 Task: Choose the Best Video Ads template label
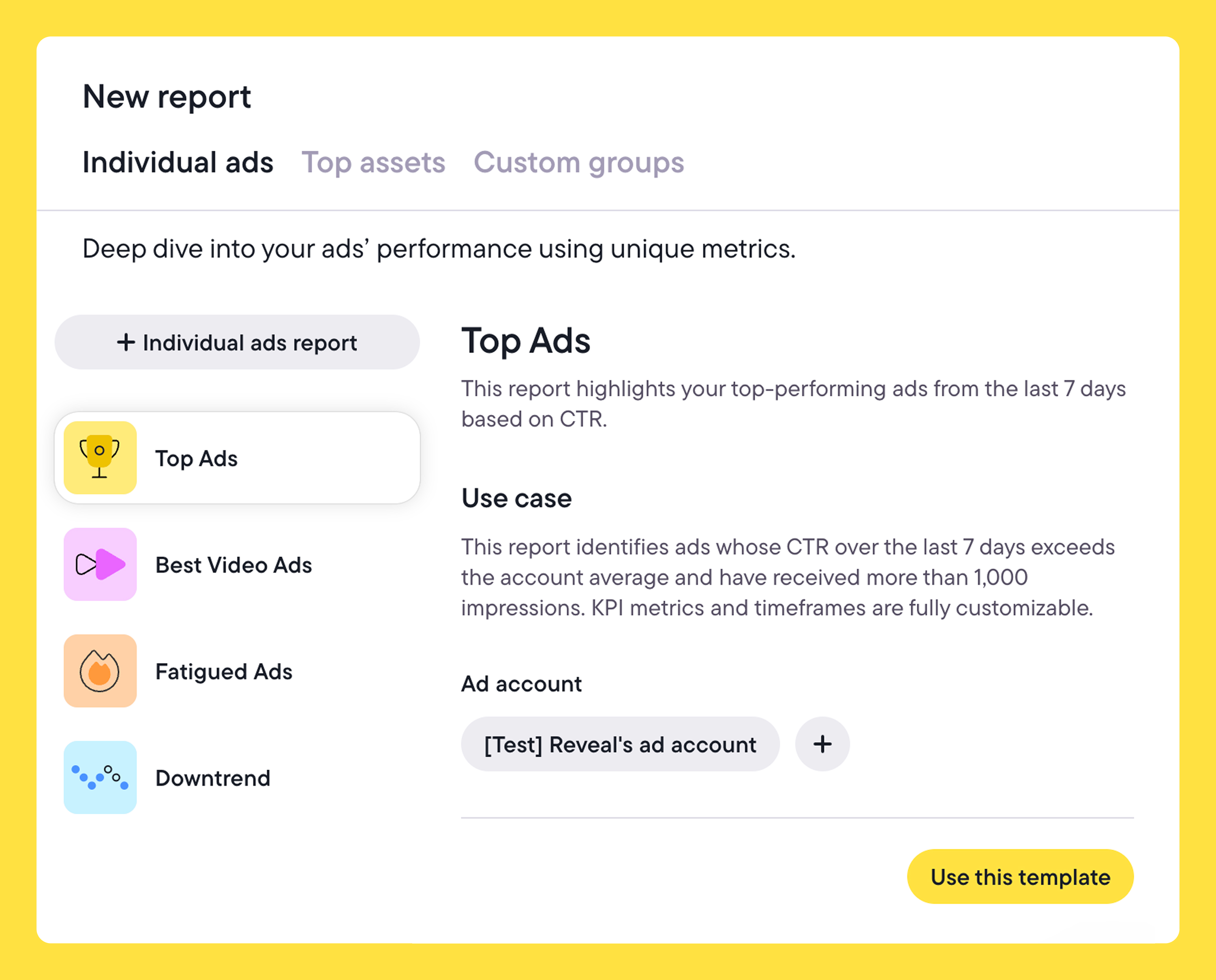(x=234, y=565)
